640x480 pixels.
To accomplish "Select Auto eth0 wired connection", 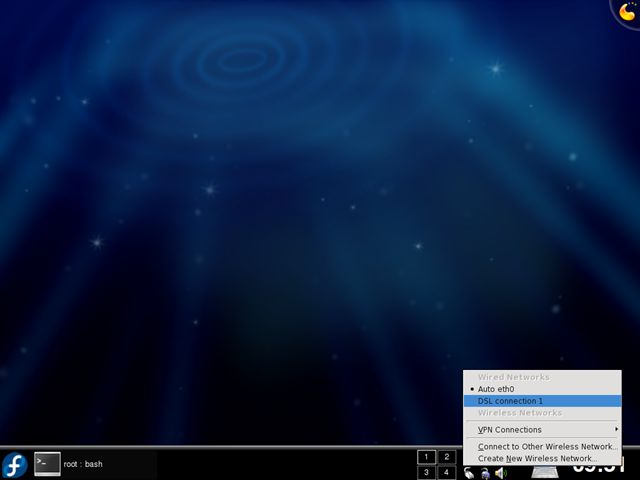I will coord(542,389).
